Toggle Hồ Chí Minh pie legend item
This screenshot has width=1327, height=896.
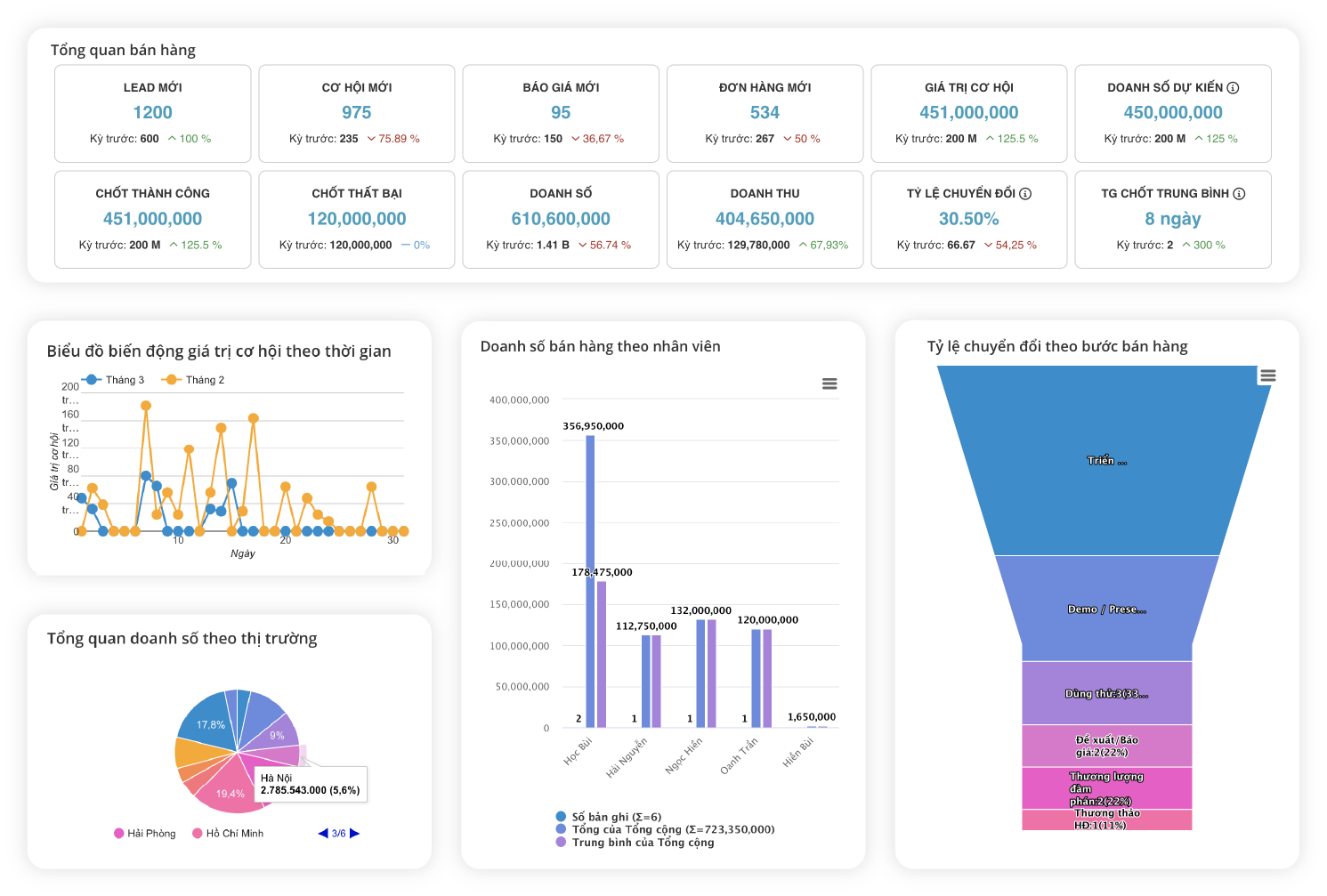coord(229,834)
